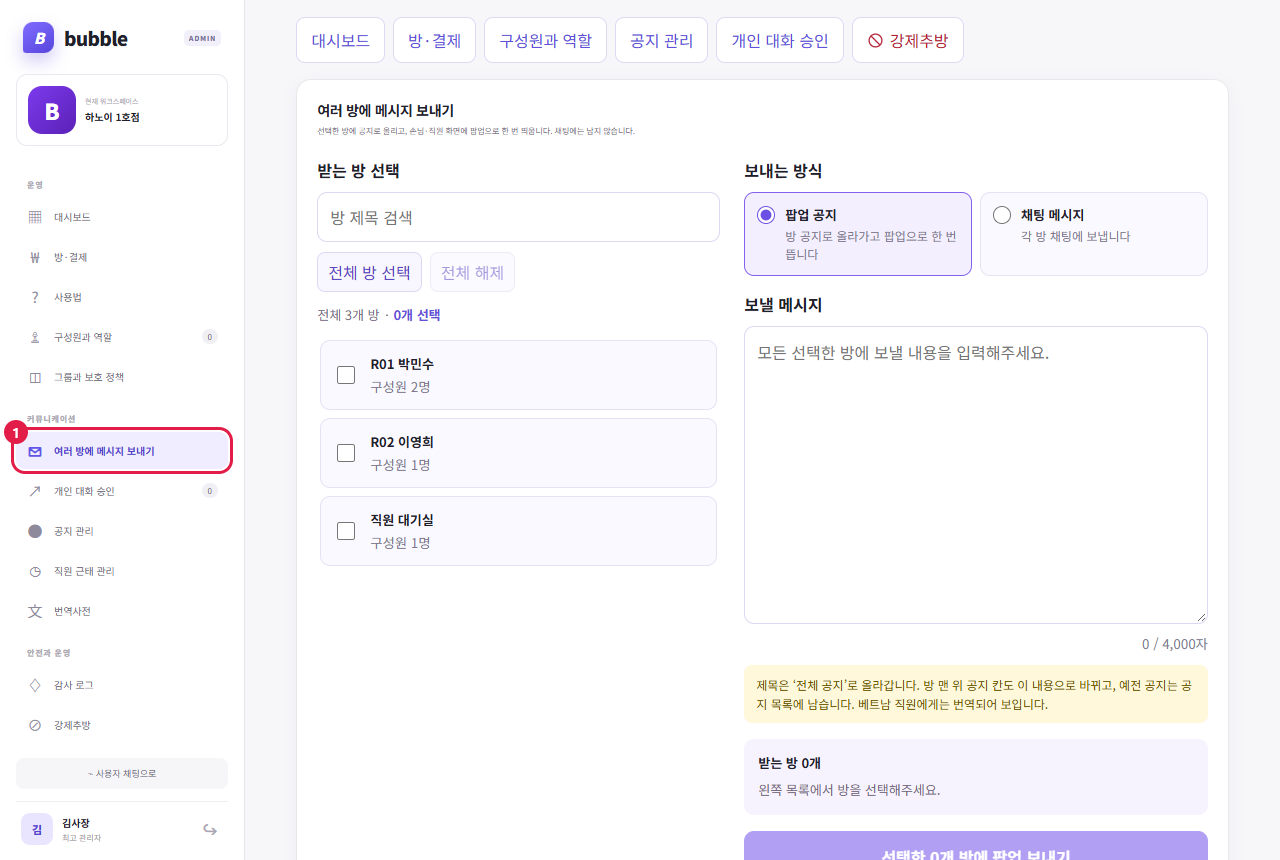Check the R02 이영희 room checkbox
Screen dimensions: 1280x860
(x=346, y=453)
